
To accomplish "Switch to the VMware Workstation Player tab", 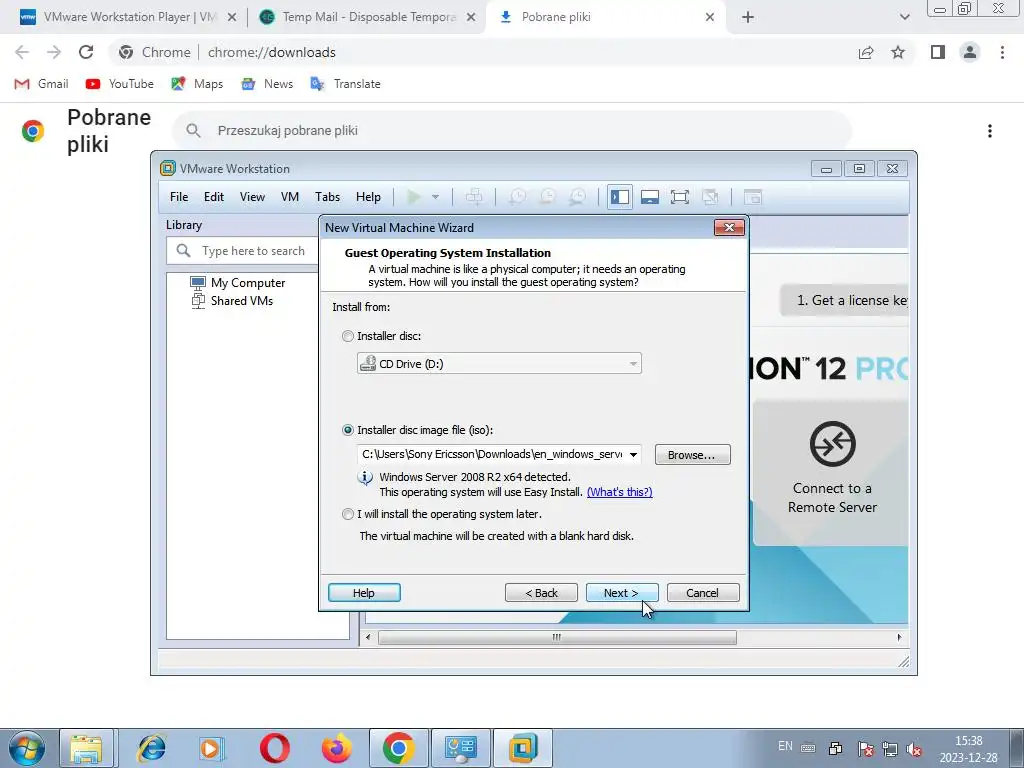I will (x=128, y=17).
